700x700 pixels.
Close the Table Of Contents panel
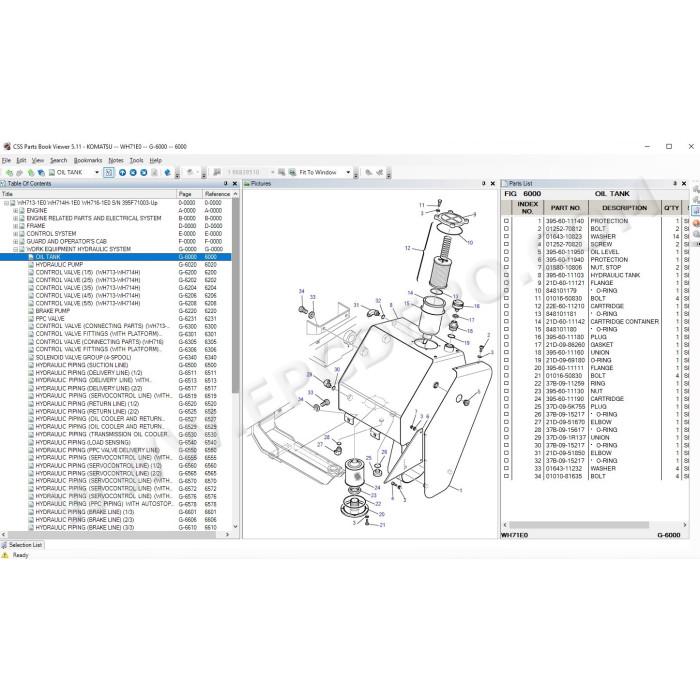tap(235, 183)
